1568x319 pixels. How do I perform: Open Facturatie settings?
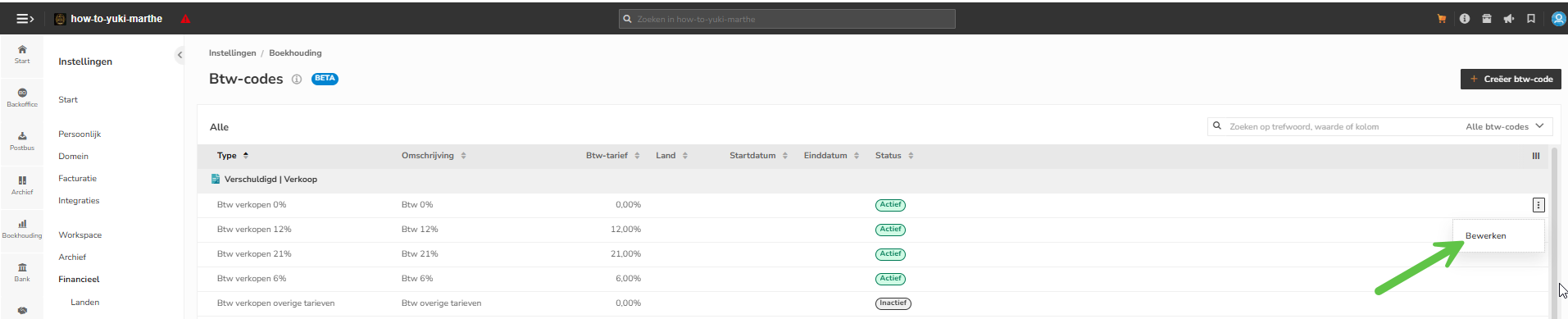click(x=77, y=179)
